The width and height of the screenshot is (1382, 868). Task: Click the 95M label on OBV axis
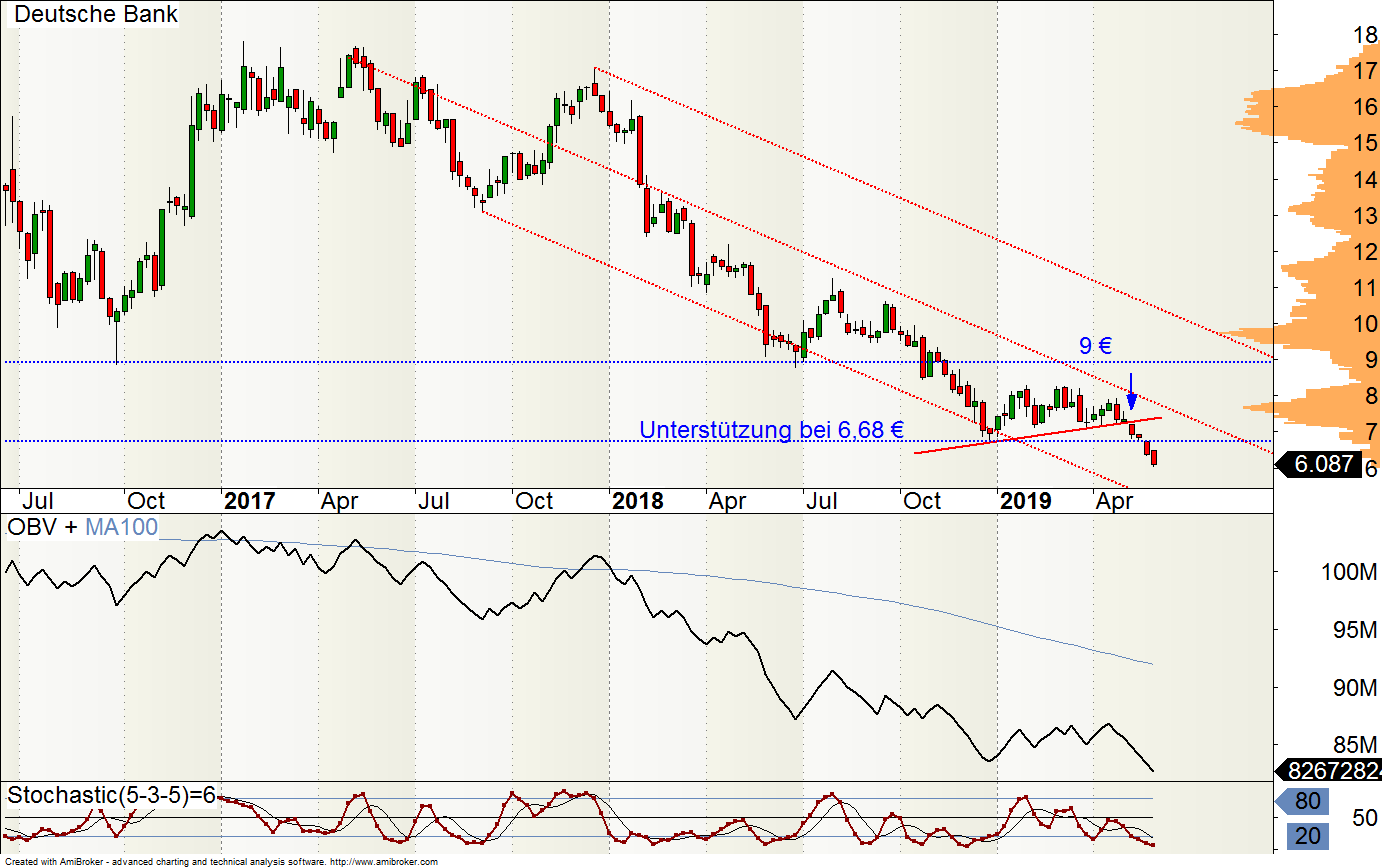click(x=1355, y=629)
